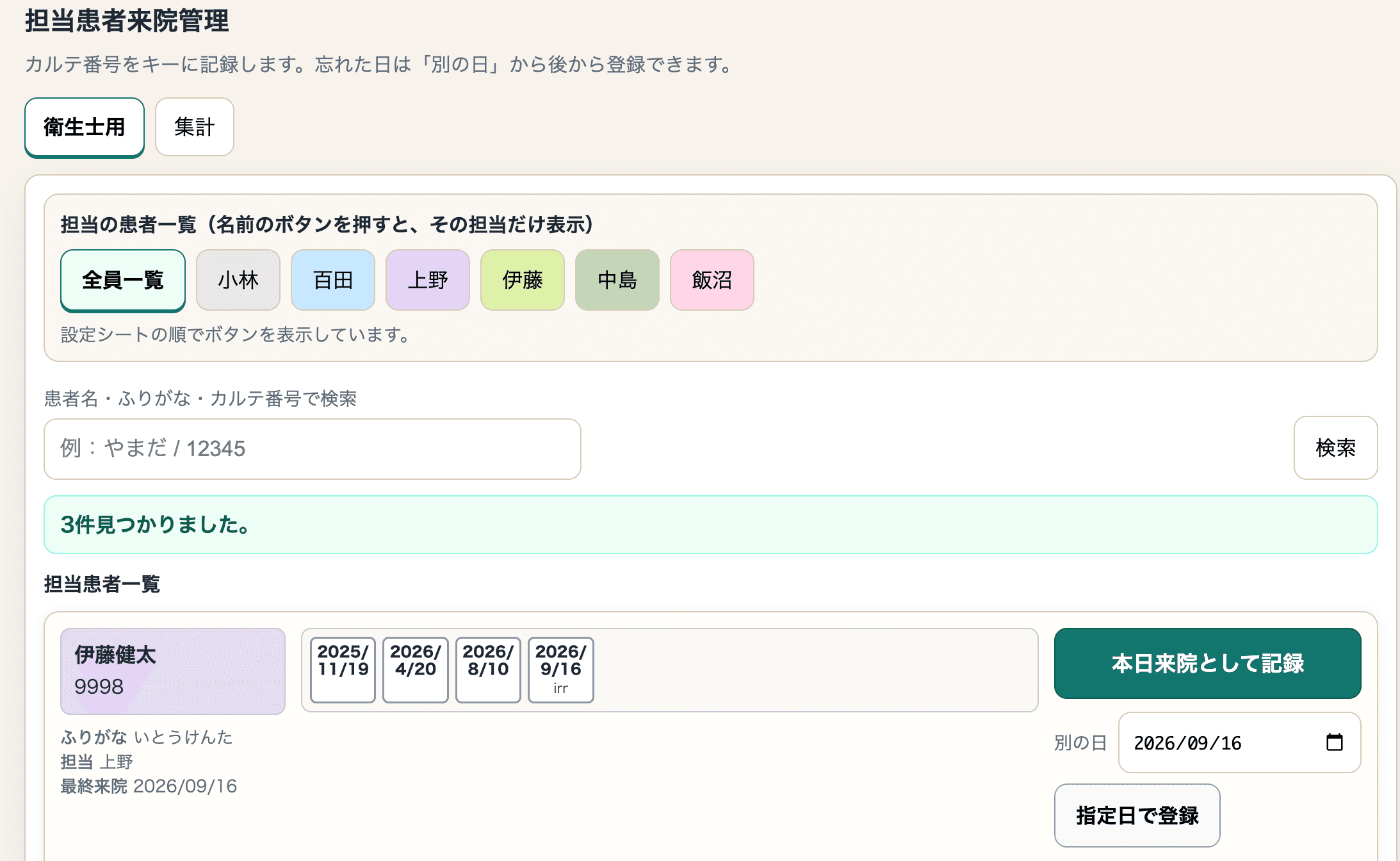The width and height of the screenshot is (1400, 861).
Task: Focus the patient search input field
Action: (x=313, y=448)
